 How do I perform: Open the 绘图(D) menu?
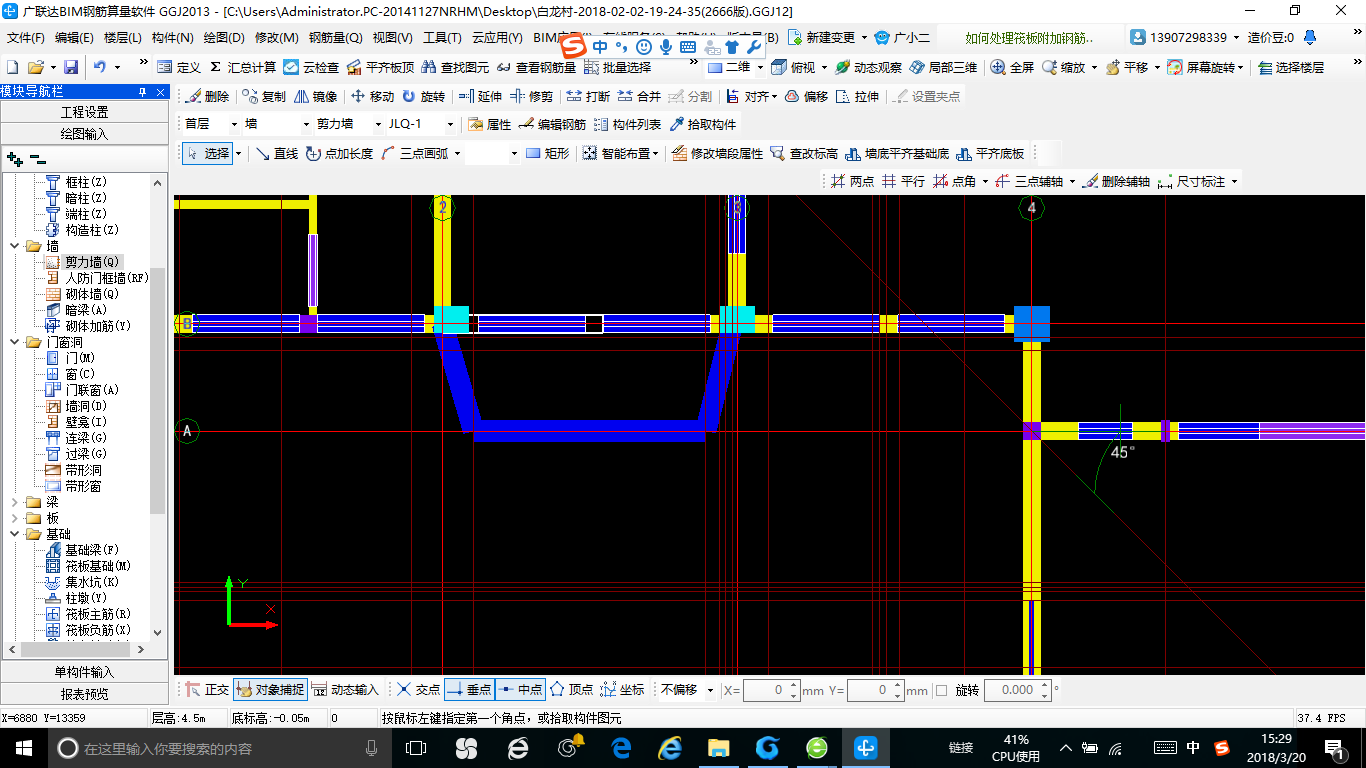coord(224,38)
